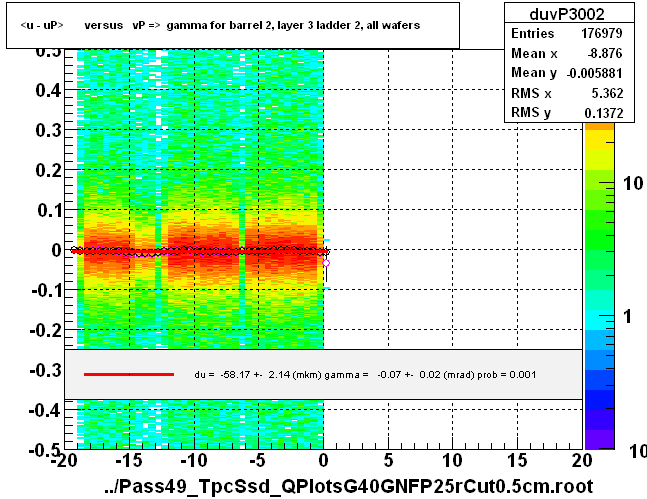Select the RMS y value 0.1372

click(x=604, y=113)
